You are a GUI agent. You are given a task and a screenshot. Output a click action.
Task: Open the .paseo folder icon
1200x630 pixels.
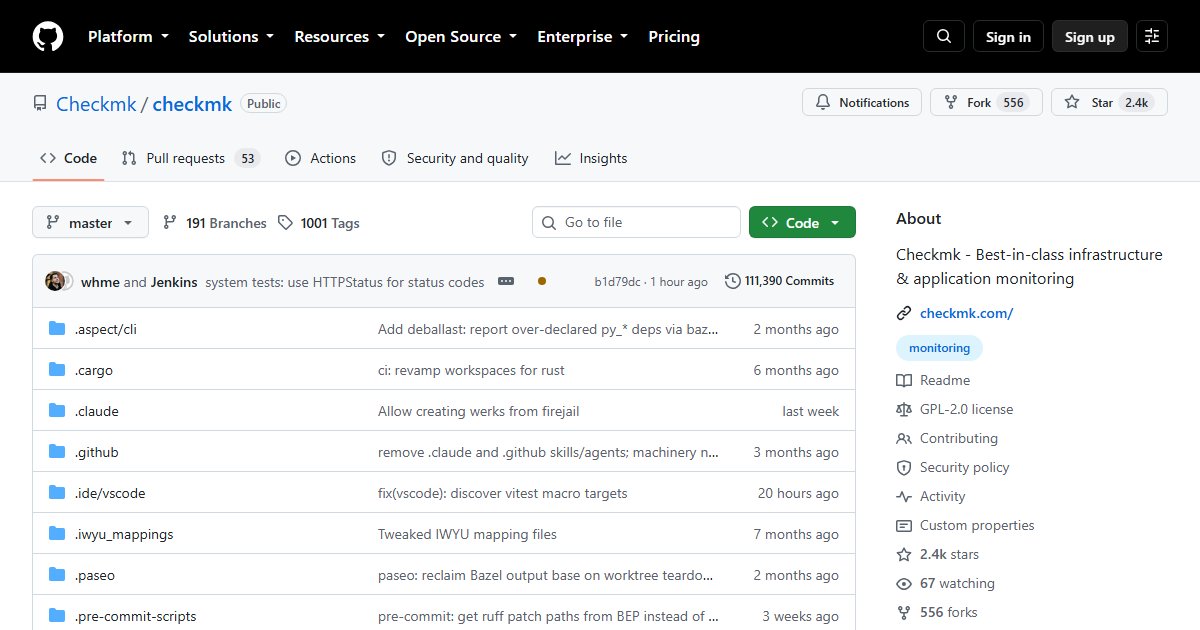(x=57, y=575)
